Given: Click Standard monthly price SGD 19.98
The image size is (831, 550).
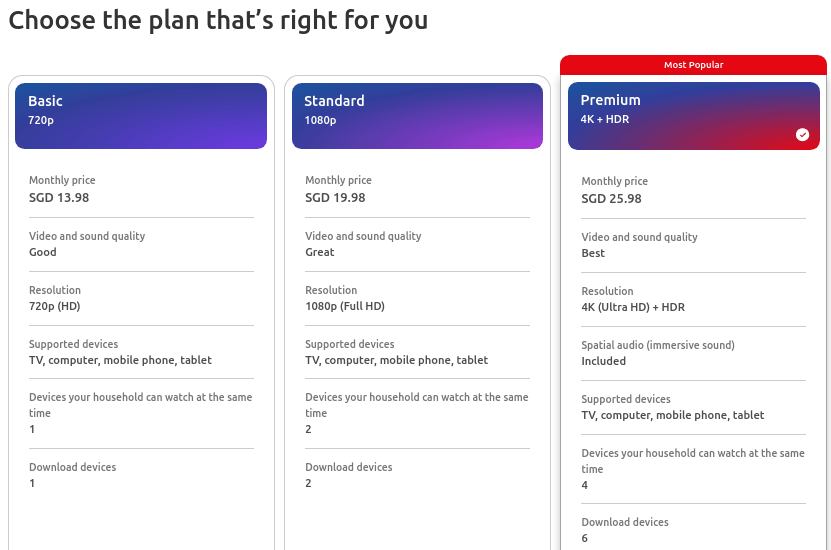Looking at the screenshot, I should pos(335,198).
